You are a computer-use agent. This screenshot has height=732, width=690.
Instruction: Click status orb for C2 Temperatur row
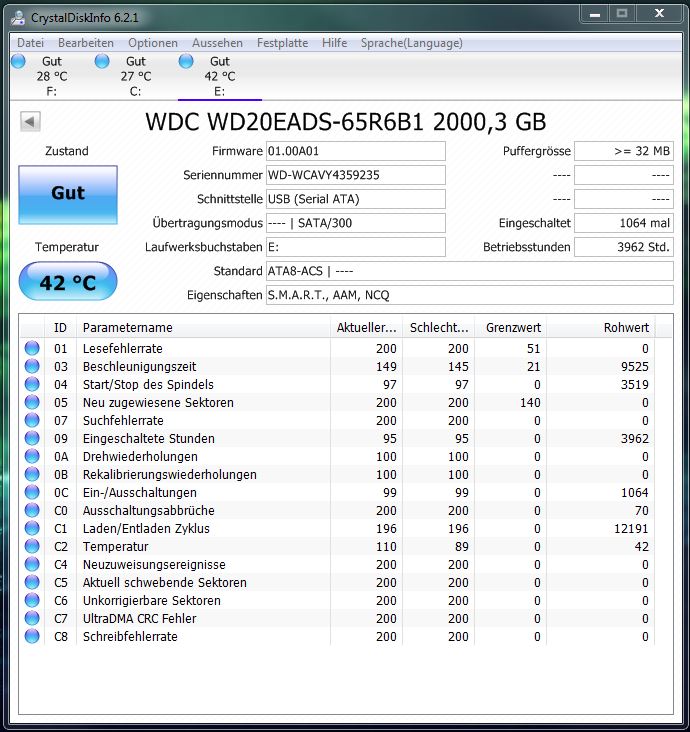pyautogui.click(x=32, y=546)
